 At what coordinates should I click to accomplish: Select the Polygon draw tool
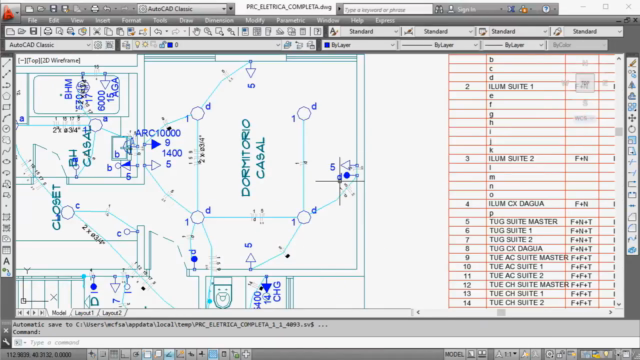[7, 96]
